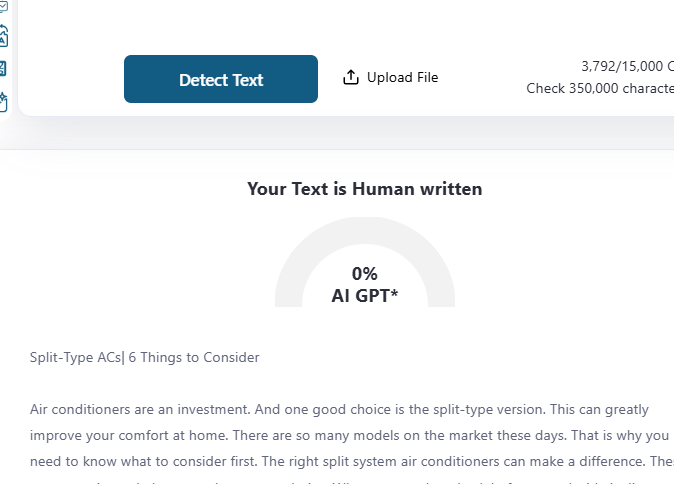
Task: Click the Check 350,000 characters link
Action: tap(600, 88)
